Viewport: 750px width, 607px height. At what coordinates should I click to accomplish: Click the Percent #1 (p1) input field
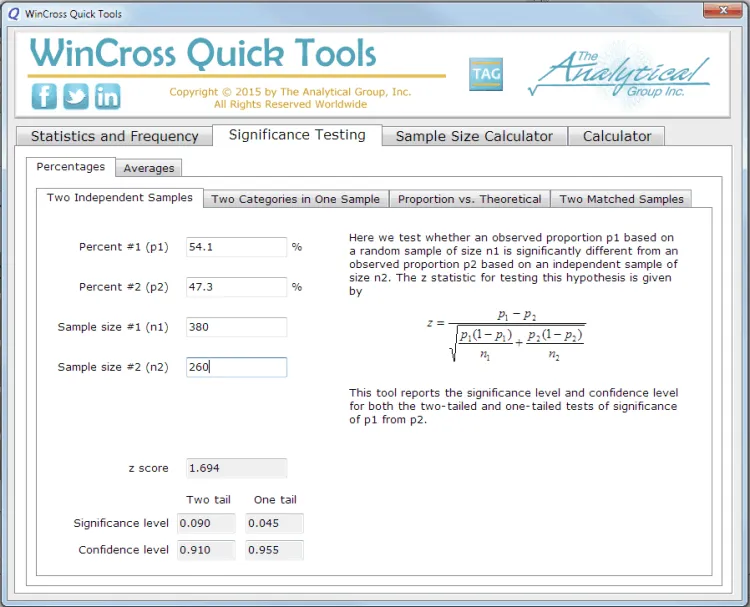[x=236, y=247]
